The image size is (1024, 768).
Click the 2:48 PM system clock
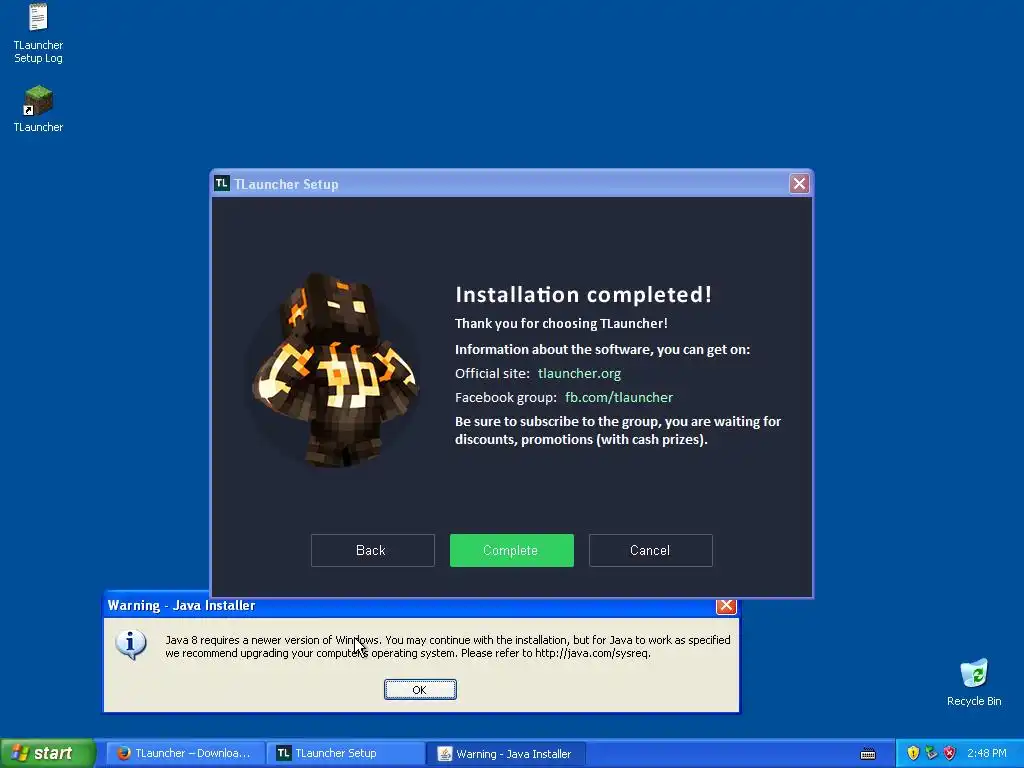[987, 754]
